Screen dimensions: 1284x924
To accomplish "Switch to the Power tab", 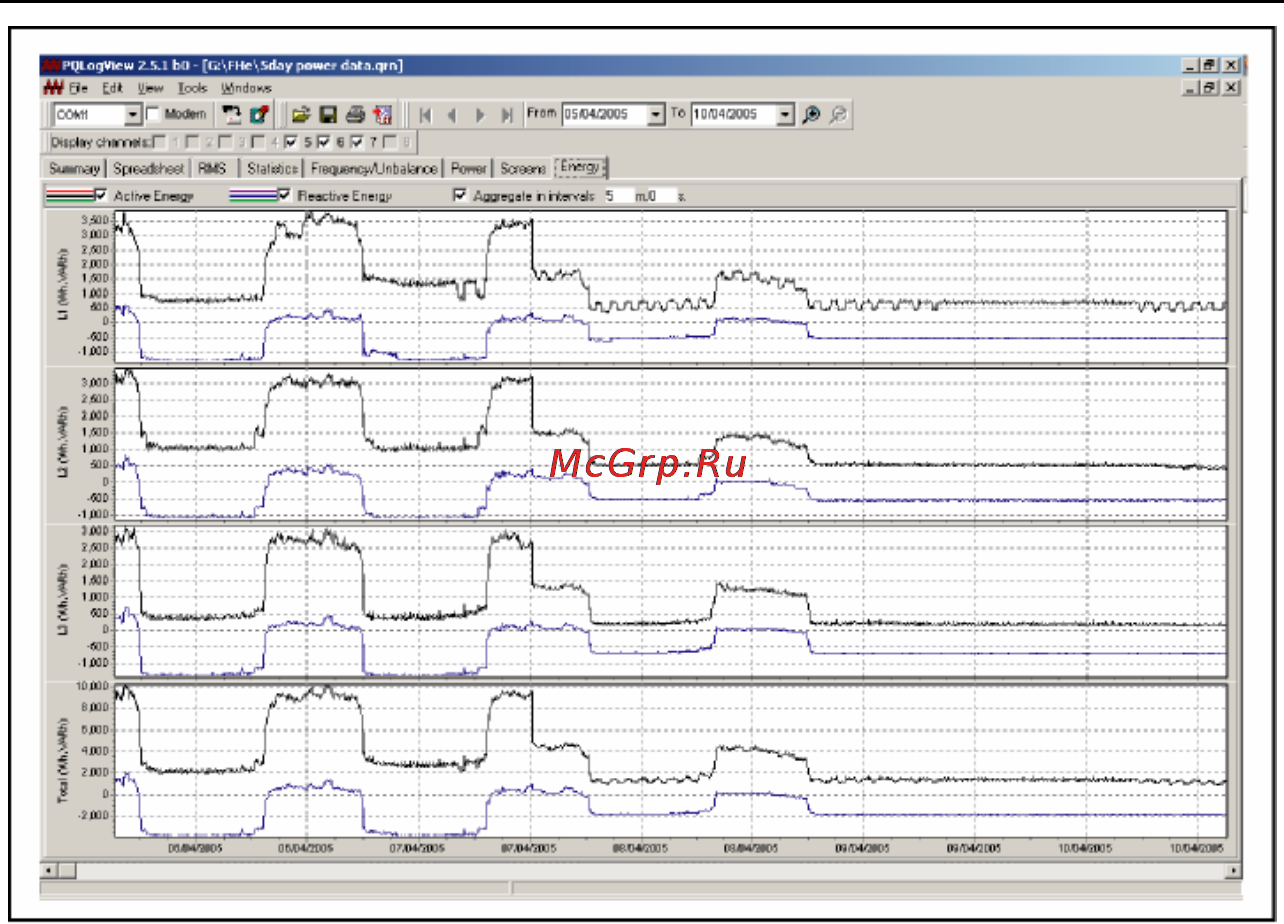I will click(468, 168).
